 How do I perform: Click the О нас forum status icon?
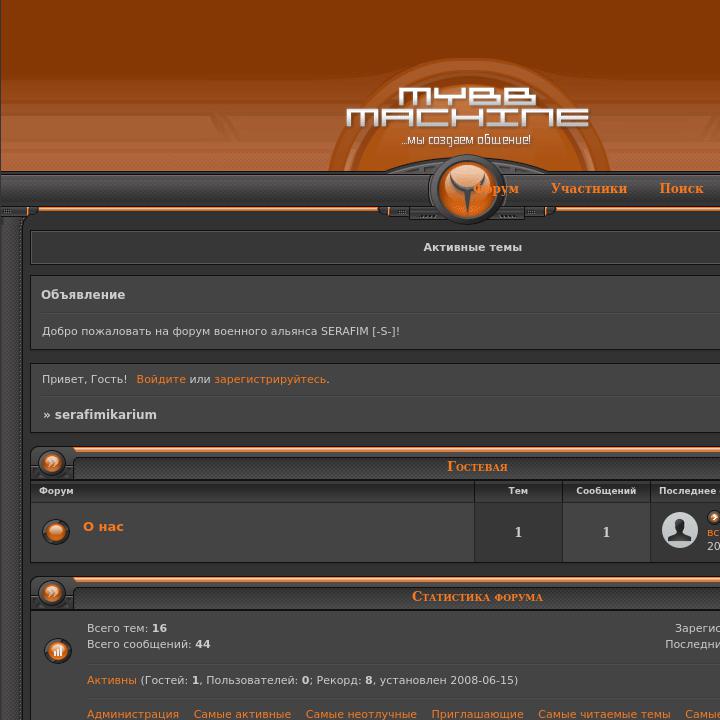tap(56, 532)
